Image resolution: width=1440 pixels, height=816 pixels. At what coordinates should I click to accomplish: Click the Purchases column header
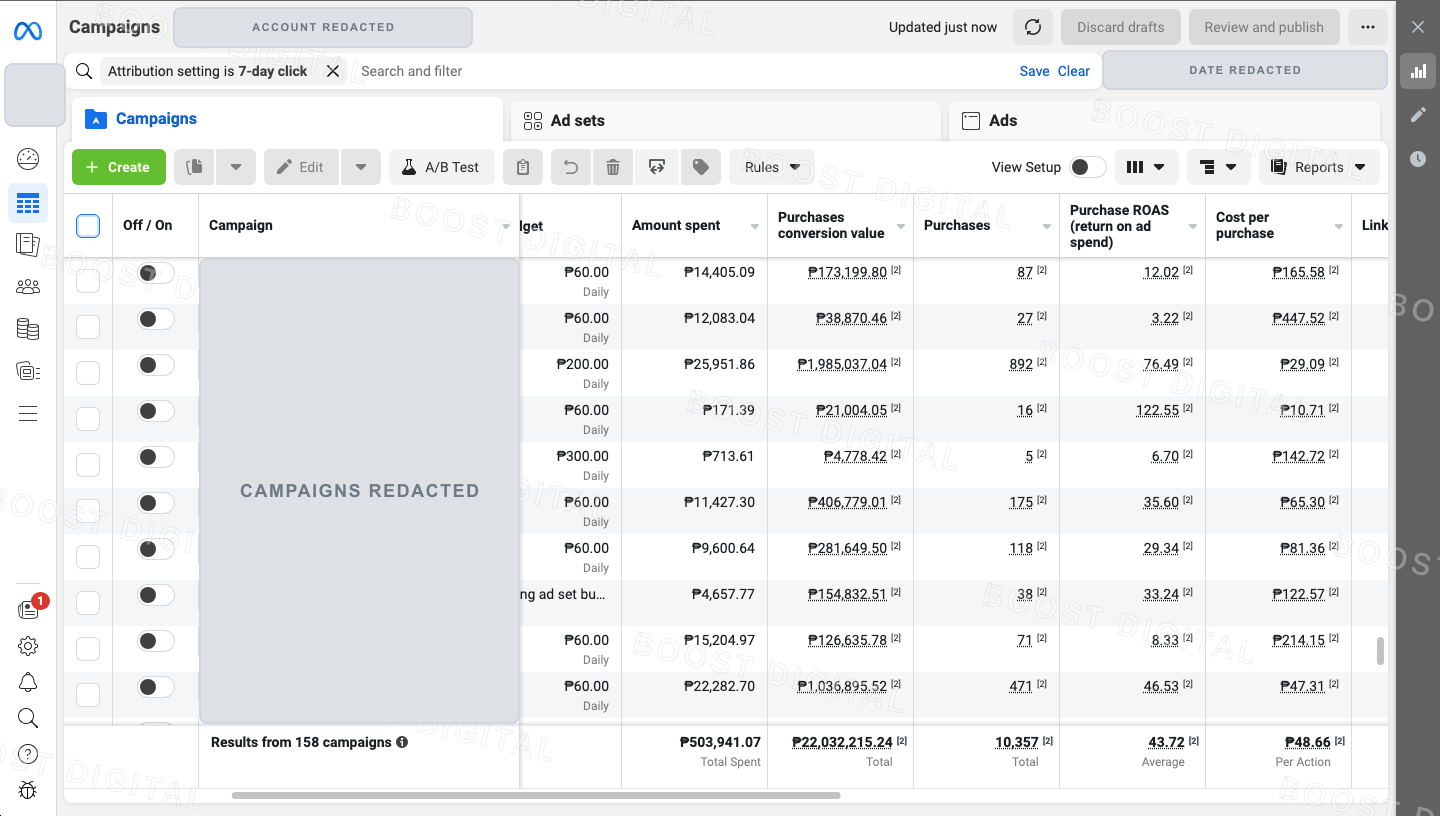(x=957, y=226)
